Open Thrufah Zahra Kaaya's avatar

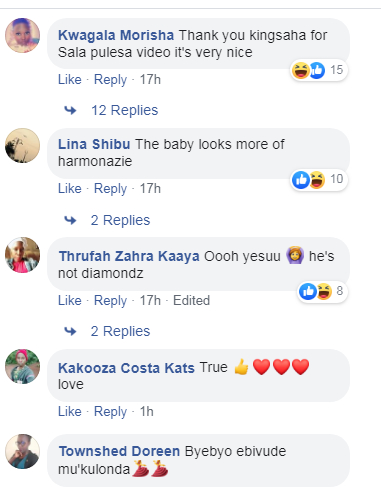(22, 255)
